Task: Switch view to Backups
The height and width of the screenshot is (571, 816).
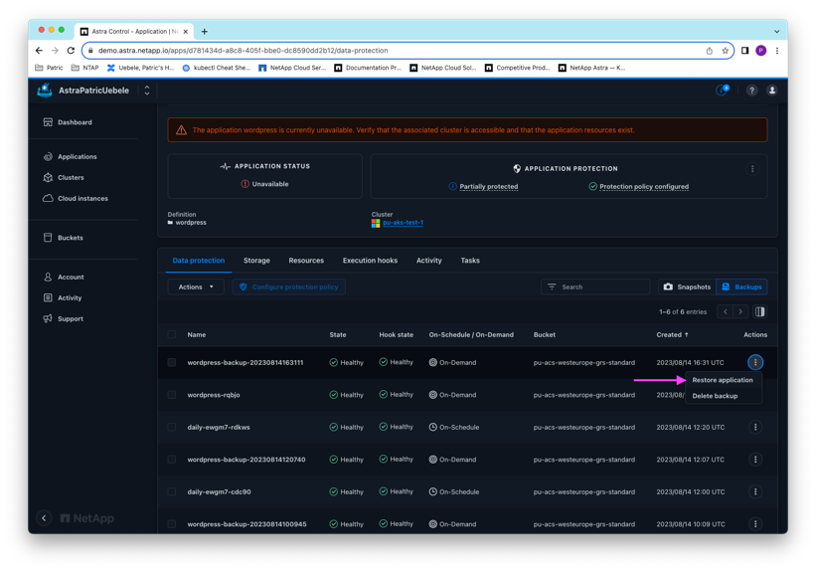Action: coord(742,287)
